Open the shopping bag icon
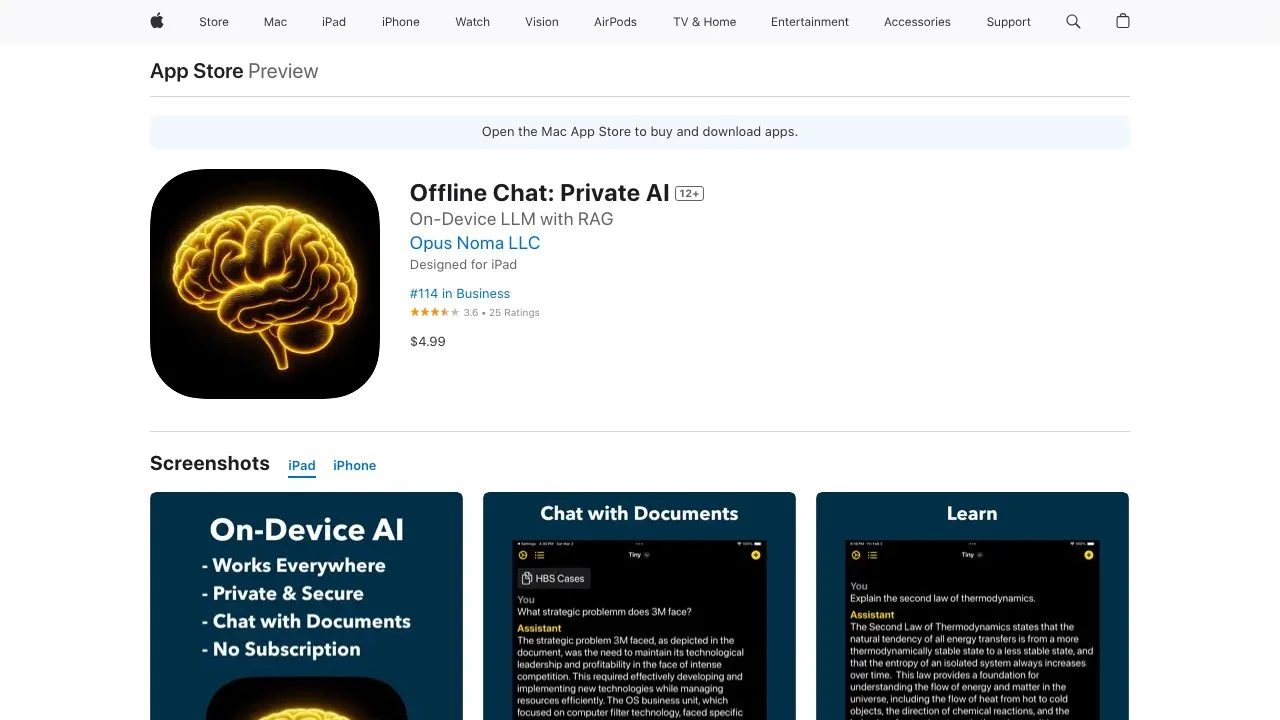The height and width of the screenshot is (720, 1280). coord(1123,21)
